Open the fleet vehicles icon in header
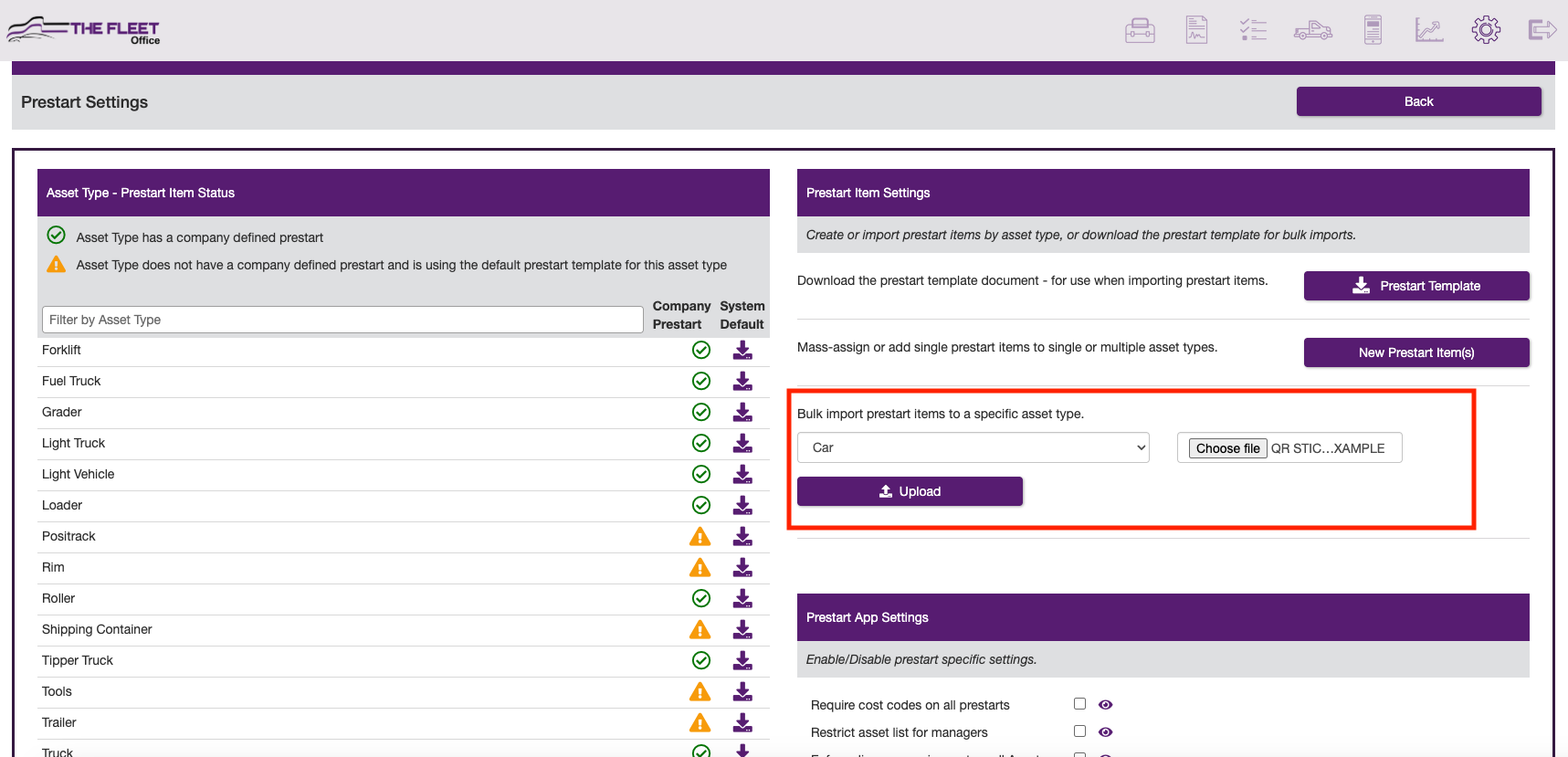 [1313, 30]
